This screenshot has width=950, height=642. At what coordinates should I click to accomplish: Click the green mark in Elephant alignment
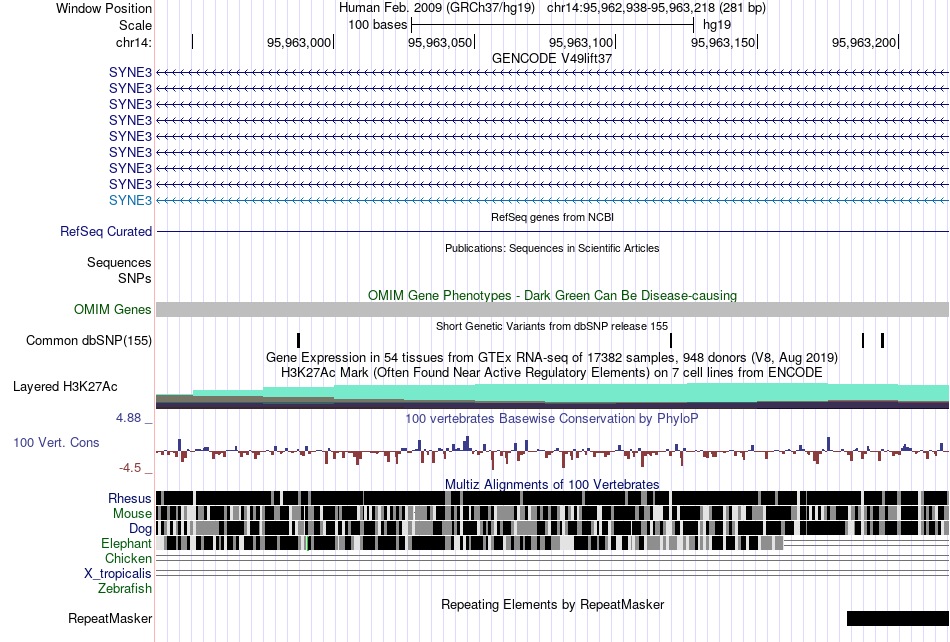click(308, 543)
